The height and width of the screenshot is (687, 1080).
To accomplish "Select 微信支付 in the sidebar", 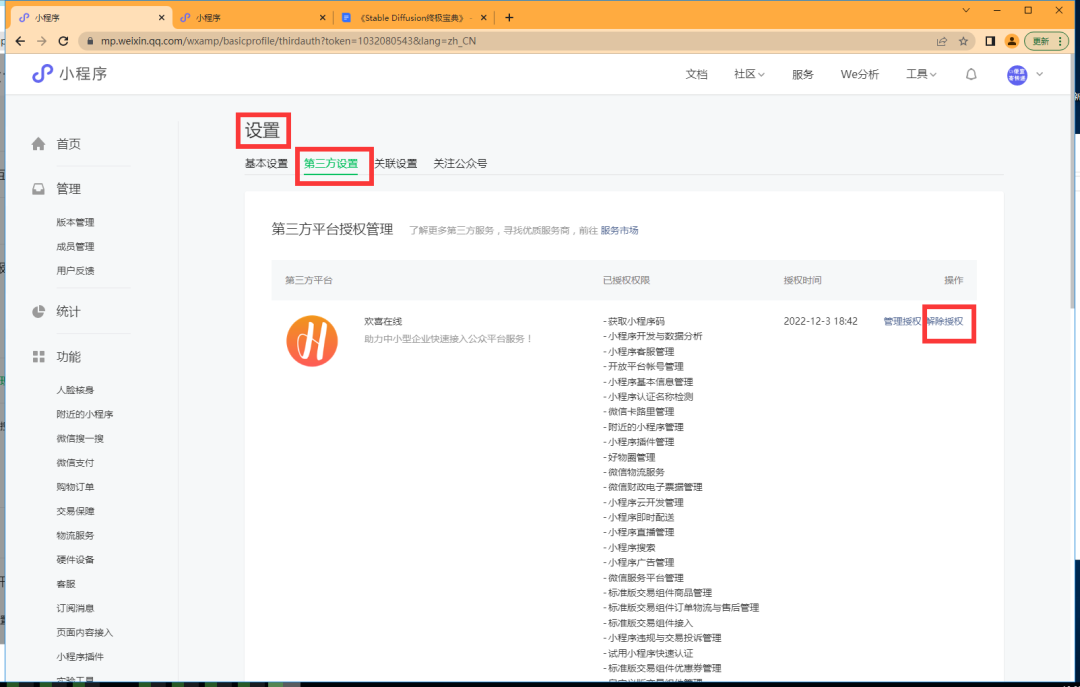I will (74, 462).
